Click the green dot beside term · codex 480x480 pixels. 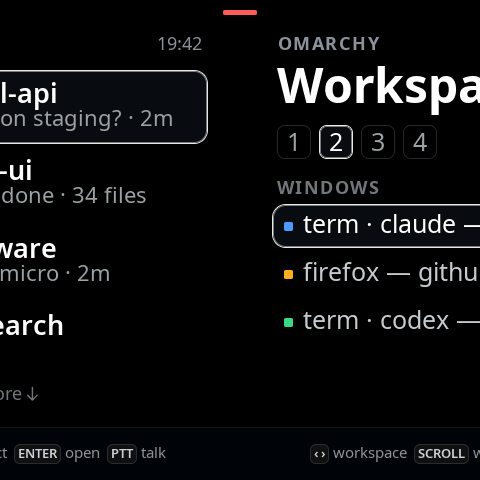point(288,323)
